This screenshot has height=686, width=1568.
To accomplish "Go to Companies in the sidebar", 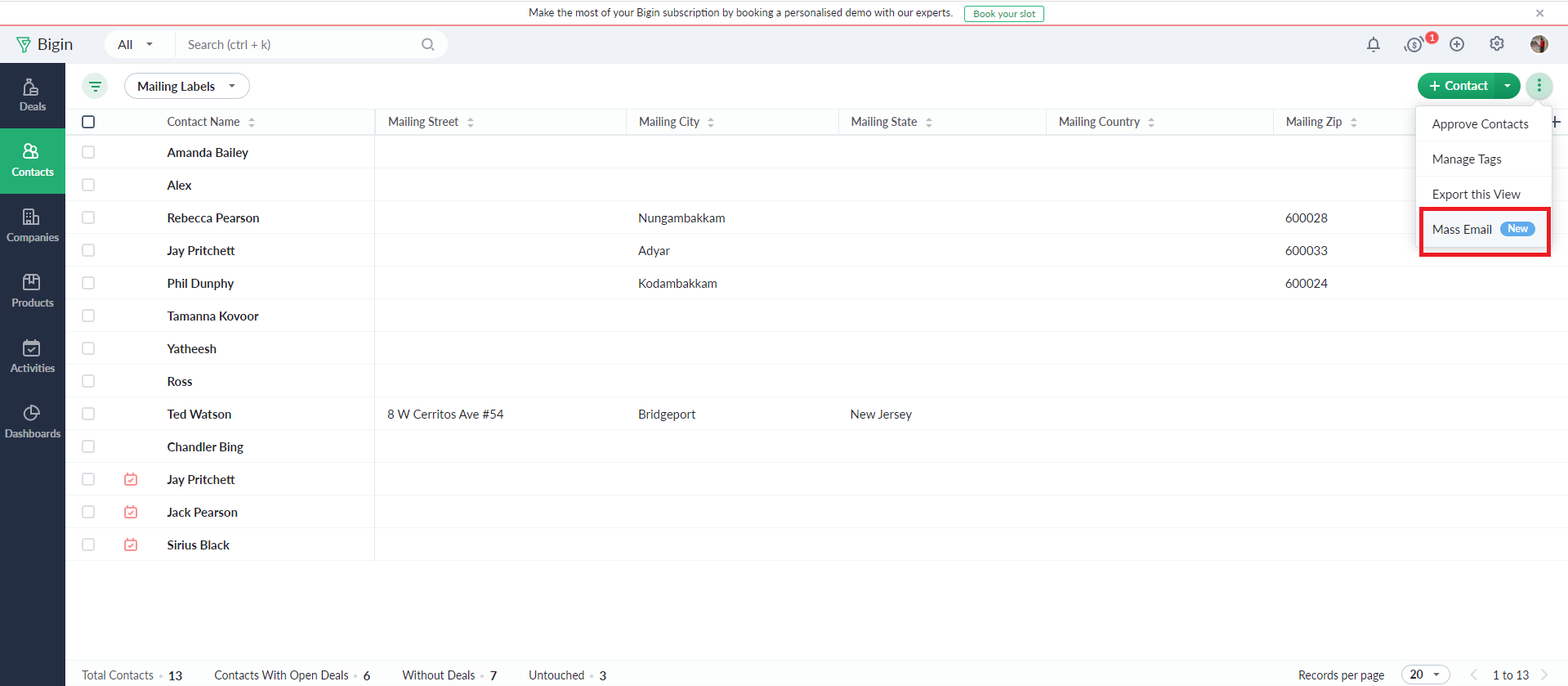I will pyautogui.click(x=32, y=226).
